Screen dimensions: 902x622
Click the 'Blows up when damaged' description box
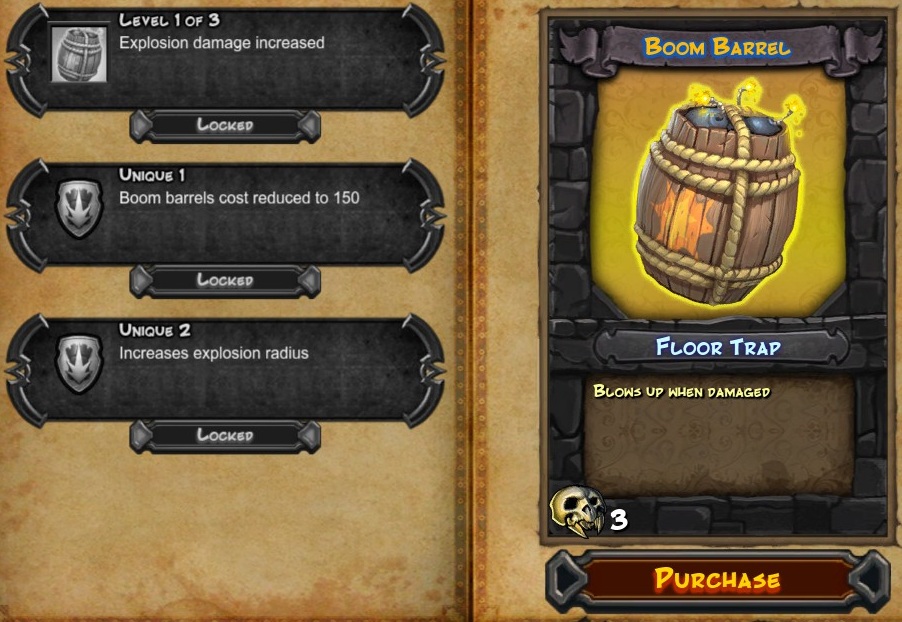pos(718,436)
